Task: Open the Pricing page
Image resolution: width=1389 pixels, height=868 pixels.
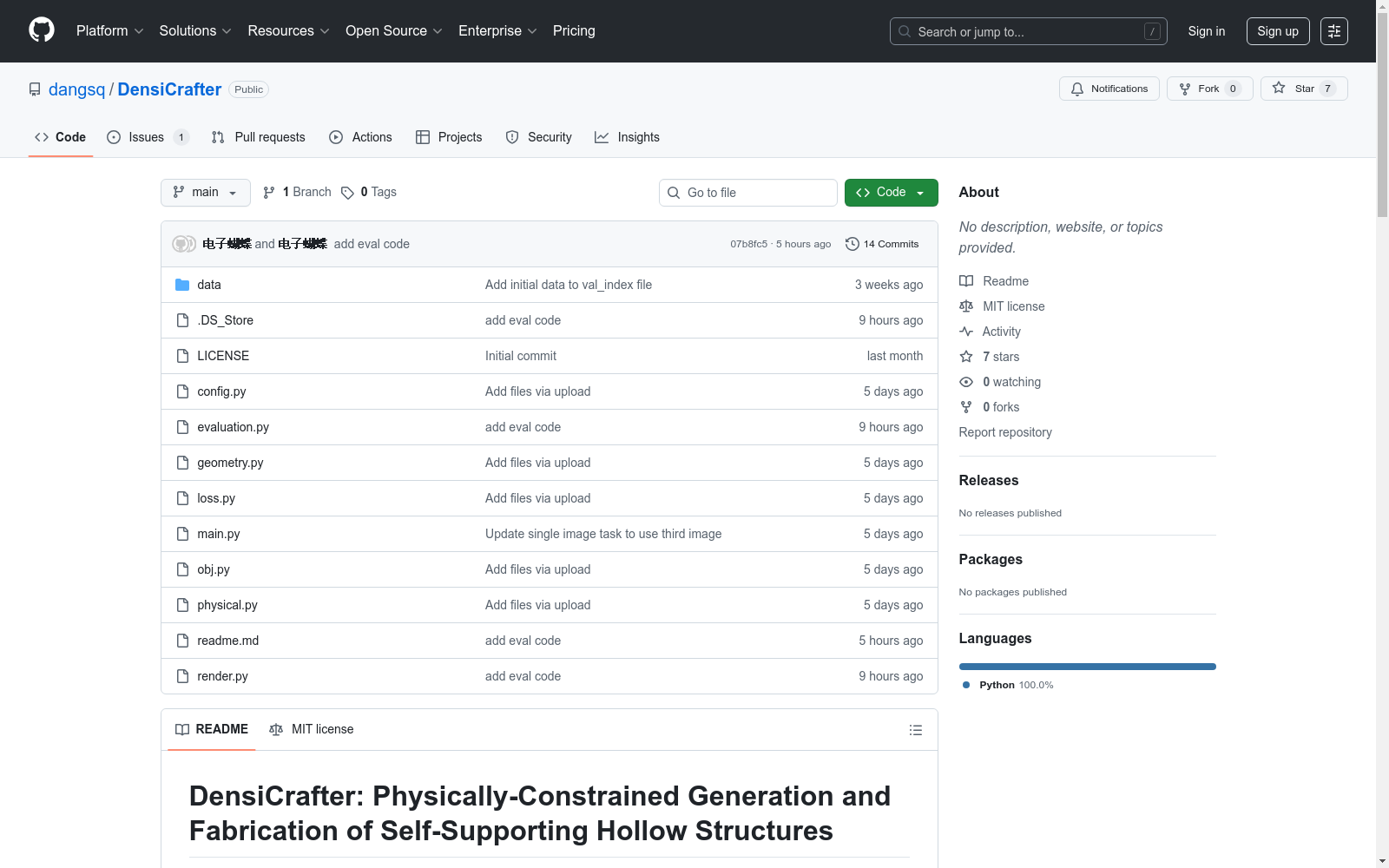Action: pyautogui.click(x=574, y=31)
